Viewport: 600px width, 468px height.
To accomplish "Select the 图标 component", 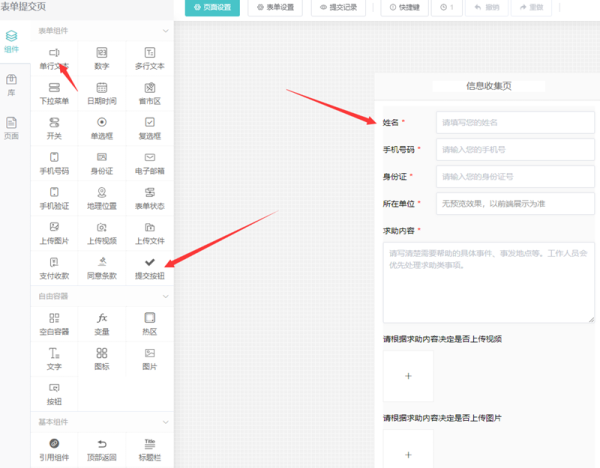I will tap(102, 359).
